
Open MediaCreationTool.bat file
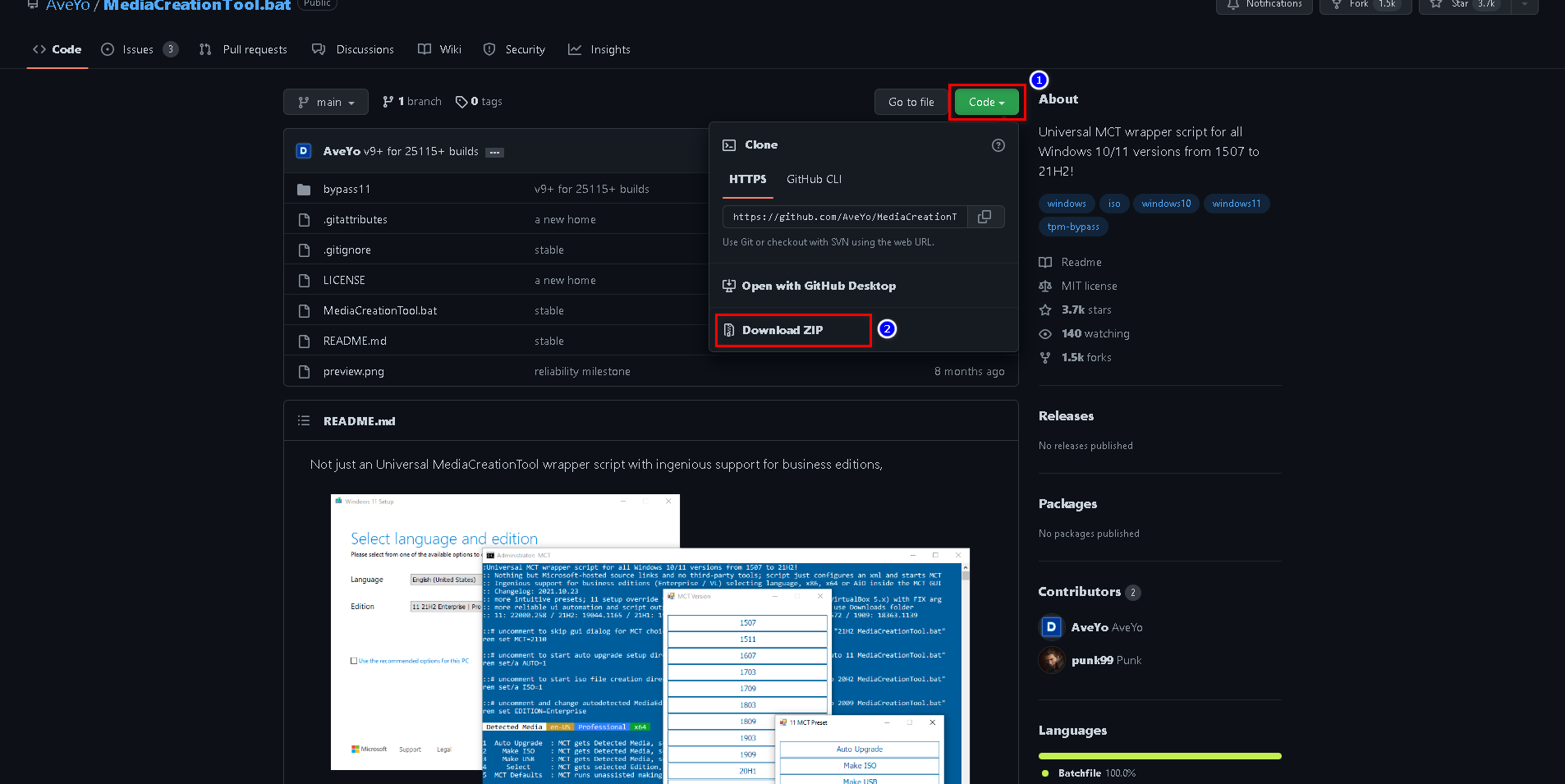click(x=380, y=310)
